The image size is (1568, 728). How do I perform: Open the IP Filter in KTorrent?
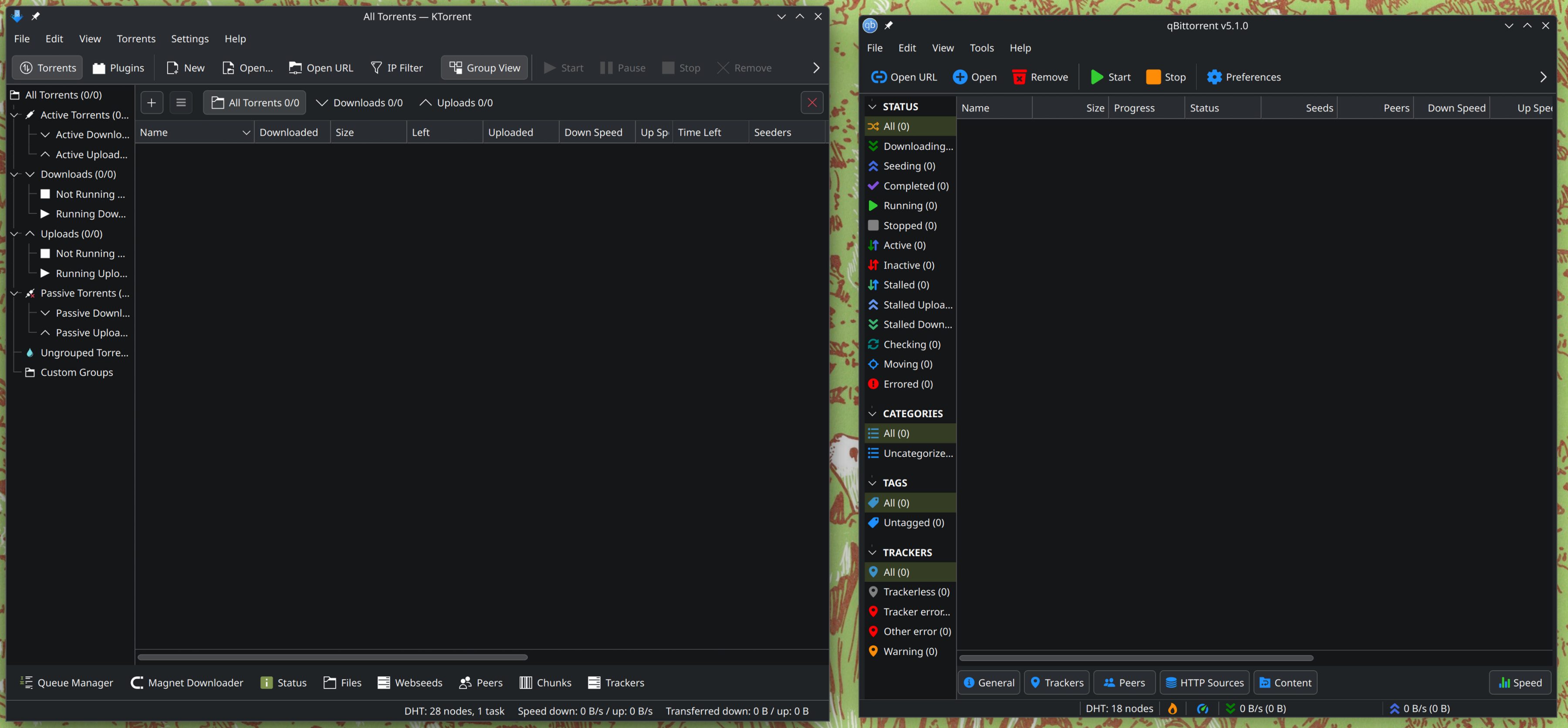click(x=396, y=67)
